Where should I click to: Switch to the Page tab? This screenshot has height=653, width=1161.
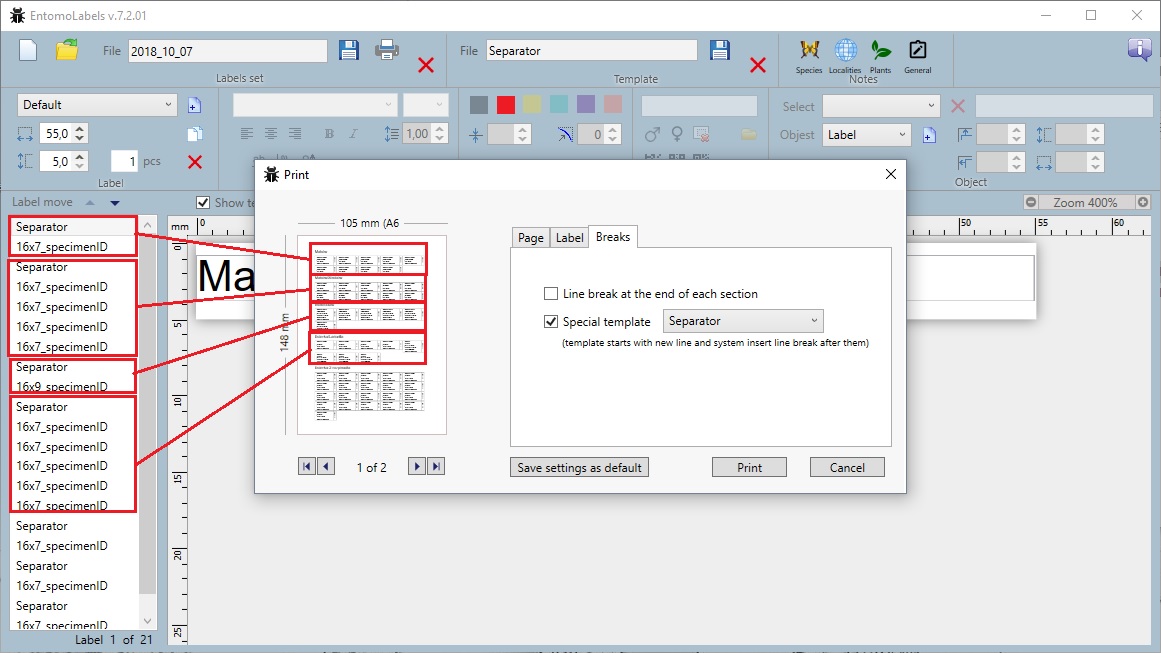click(531, 238)
